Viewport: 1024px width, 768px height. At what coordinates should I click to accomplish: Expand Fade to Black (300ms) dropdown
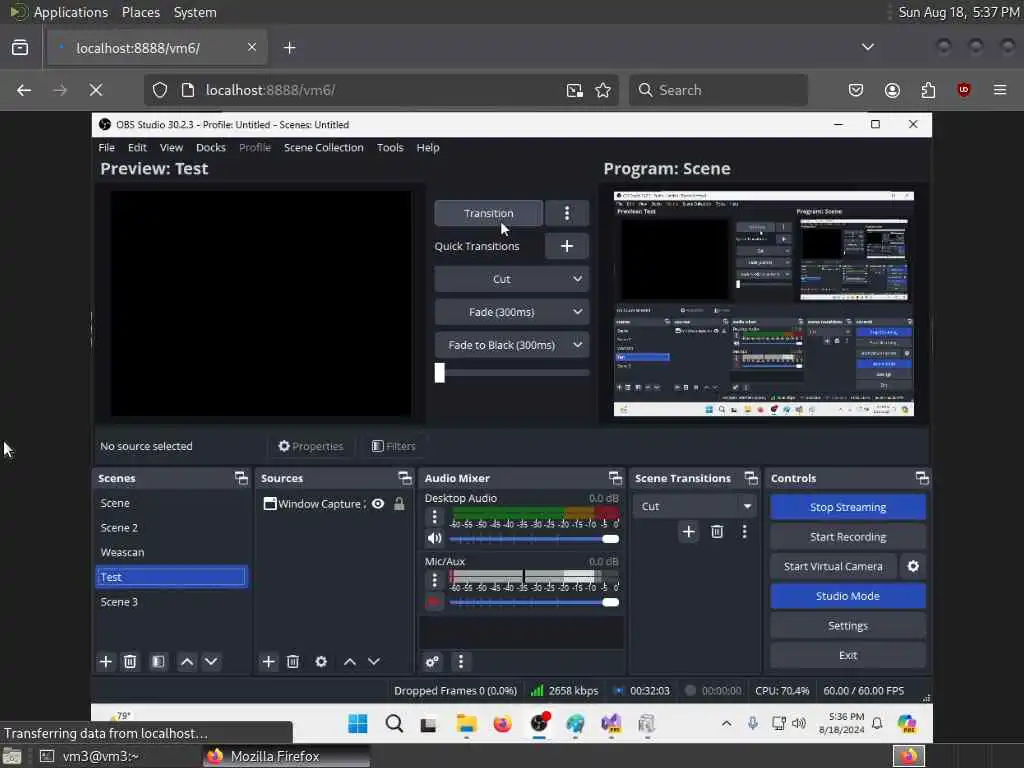pos(577,345)
